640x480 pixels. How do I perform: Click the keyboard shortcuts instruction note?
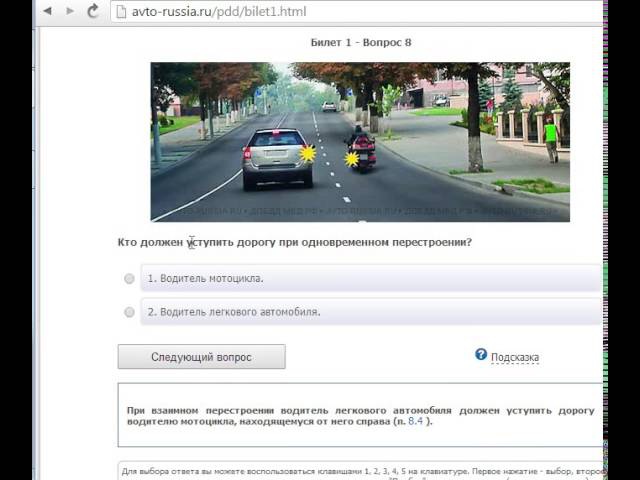(360, 471)
